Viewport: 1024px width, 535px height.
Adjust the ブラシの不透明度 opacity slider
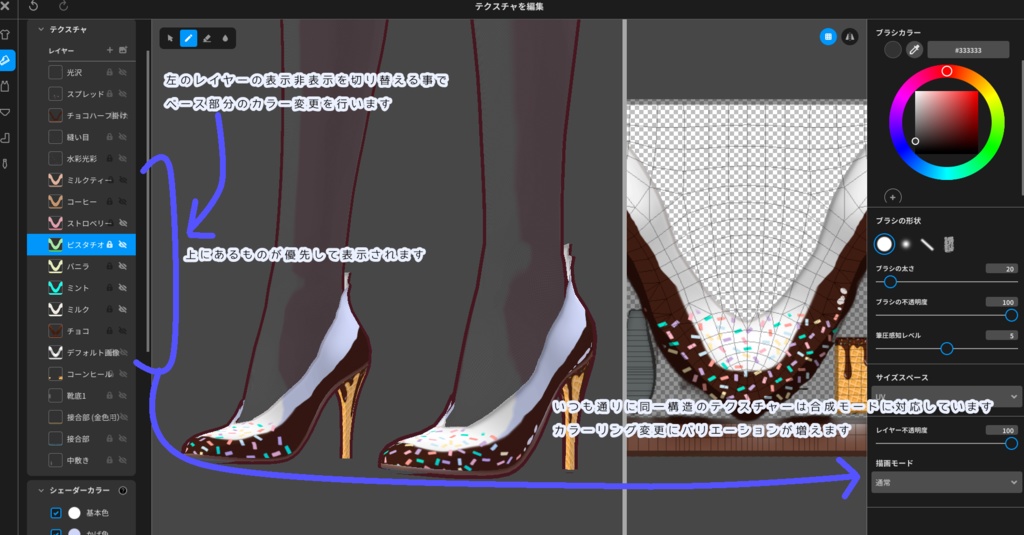(x=946, y=316)
